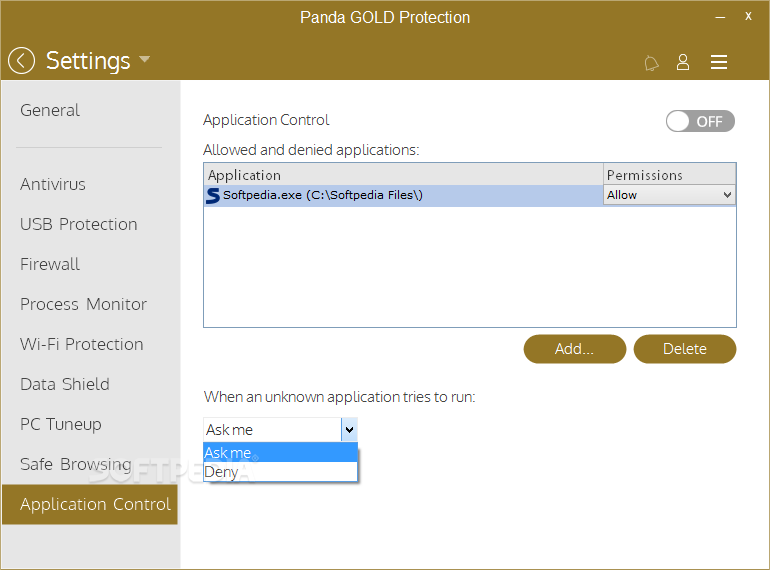Click the back arrow icon
The width and height of the screenshot is (770, 570).
21,61
